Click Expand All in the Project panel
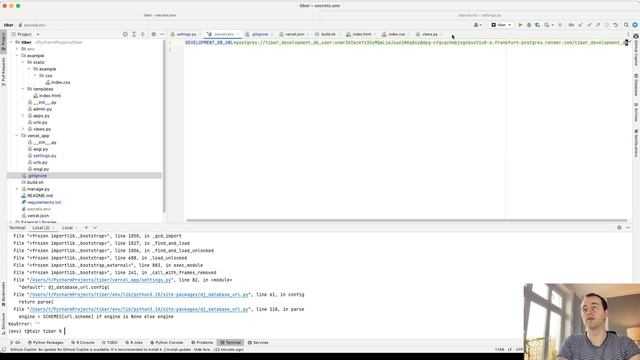 coord(134,34)
